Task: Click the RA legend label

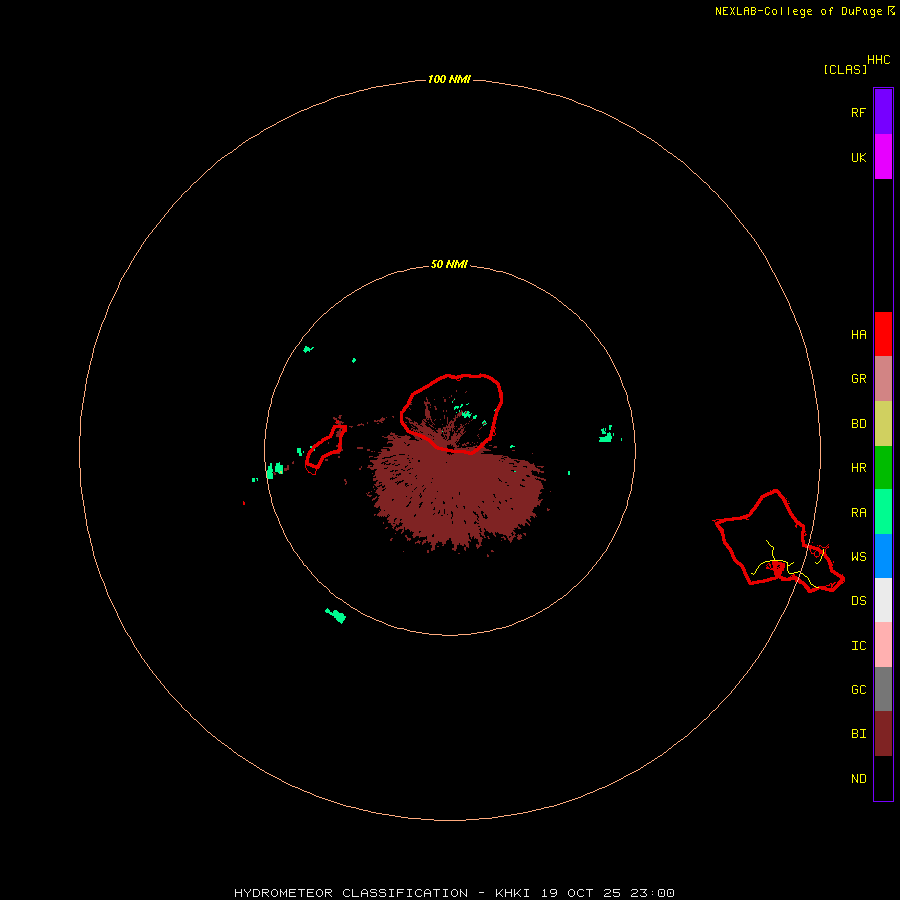Action: [x=858, y=513]
